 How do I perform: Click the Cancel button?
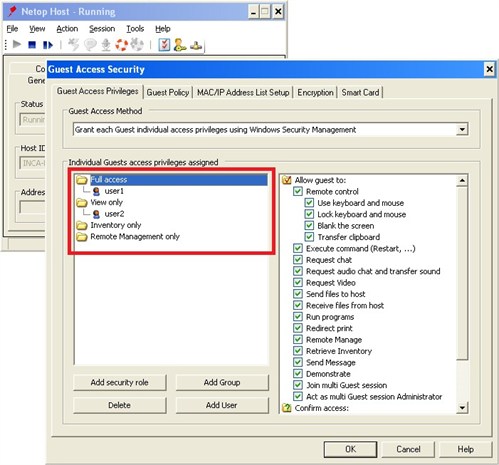408,449
